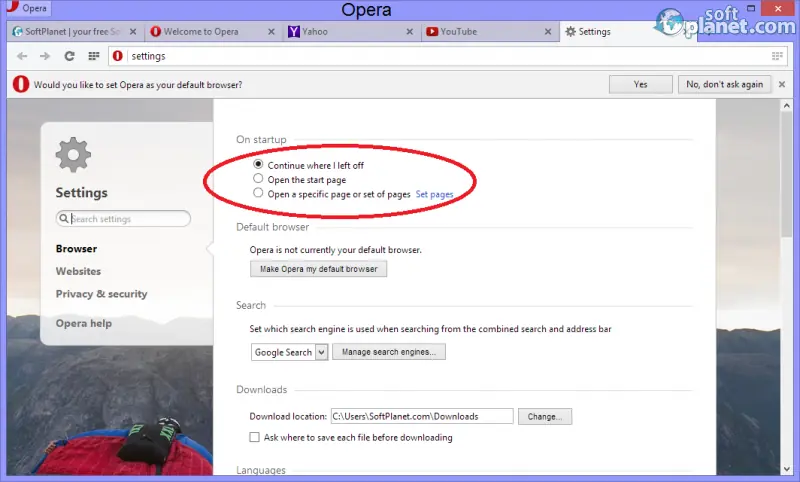Viewport: 800px width, 482px height.
Task: Click the large Settings gear icon
Action: (x=73, y=155)
